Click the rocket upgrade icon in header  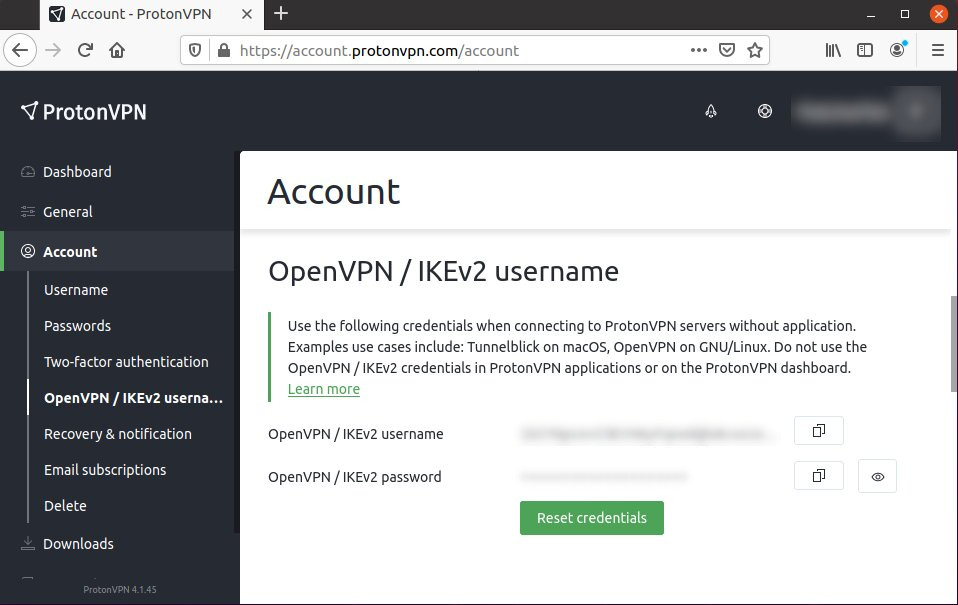tap(711, 112)
